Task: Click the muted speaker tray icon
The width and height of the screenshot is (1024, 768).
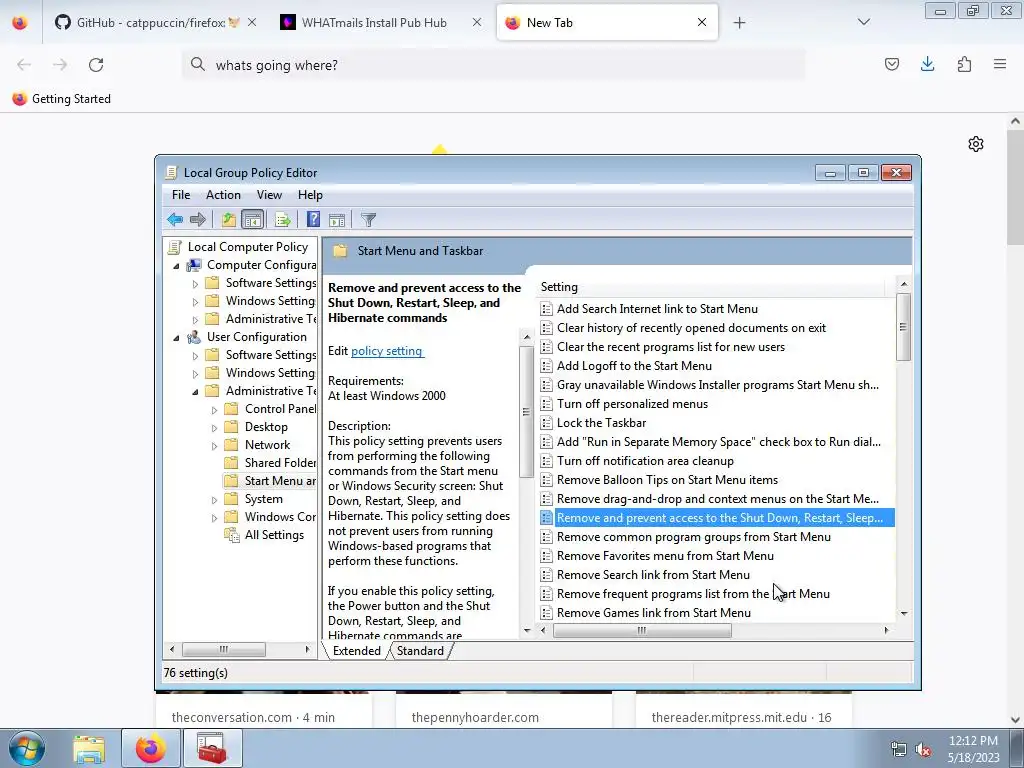Action: (923, 749)
